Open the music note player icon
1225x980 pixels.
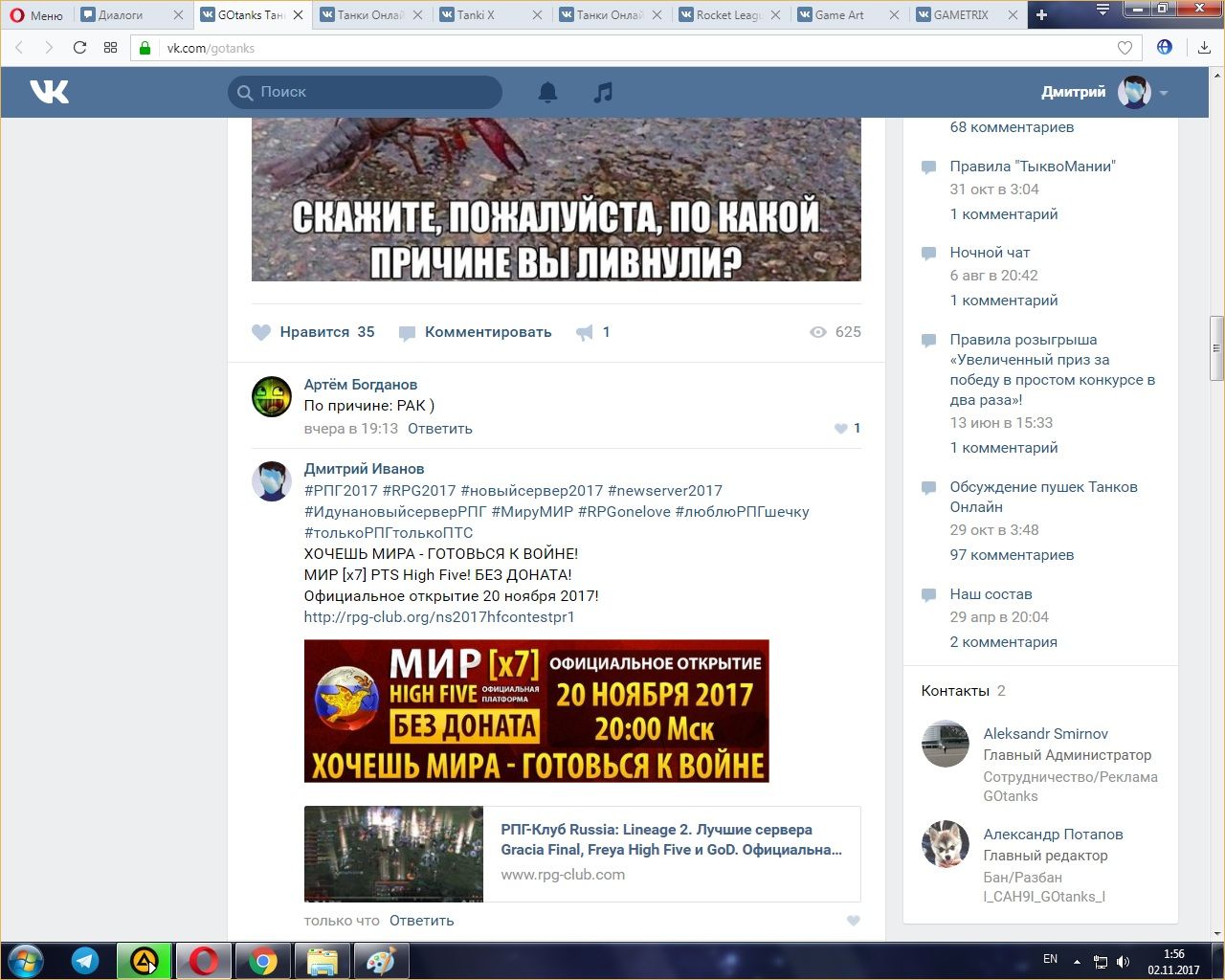pyautogui.click(x=603, y=92)
